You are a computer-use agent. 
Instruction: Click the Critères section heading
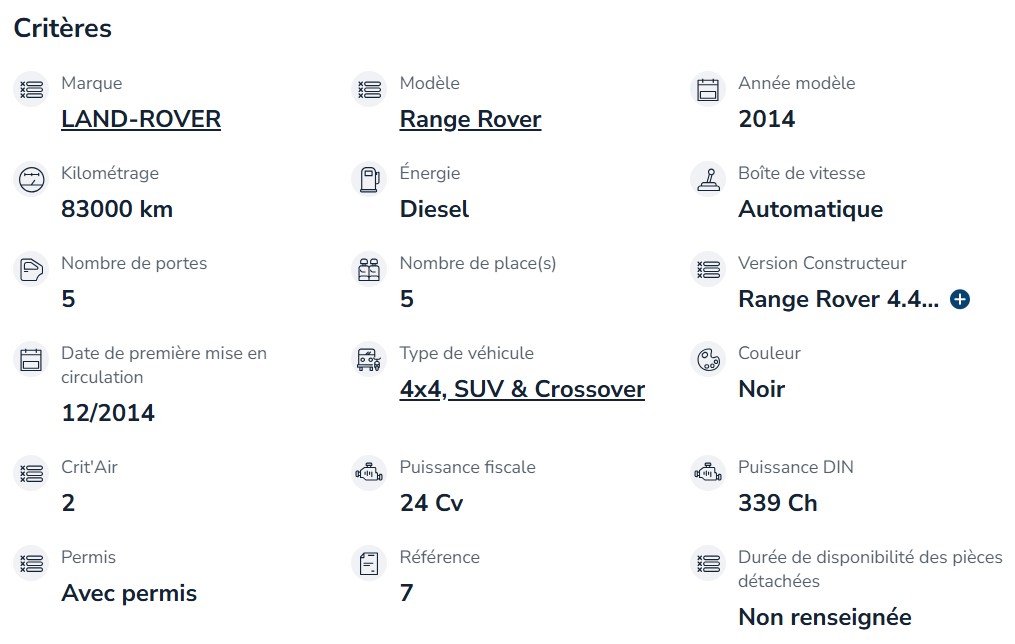pyautogui.click(x=63, y=28)
